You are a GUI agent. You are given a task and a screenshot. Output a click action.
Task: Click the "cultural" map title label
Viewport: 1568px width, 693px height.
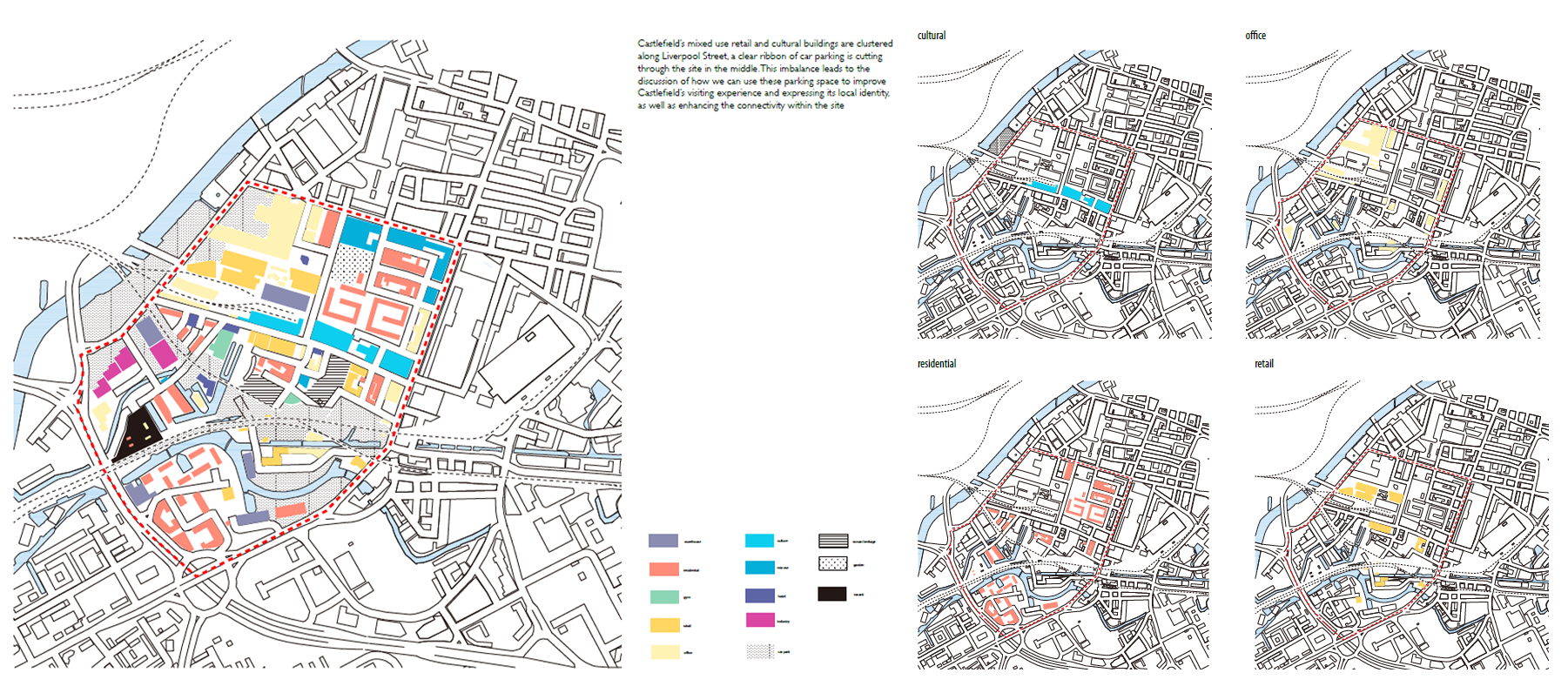(931, 36)
